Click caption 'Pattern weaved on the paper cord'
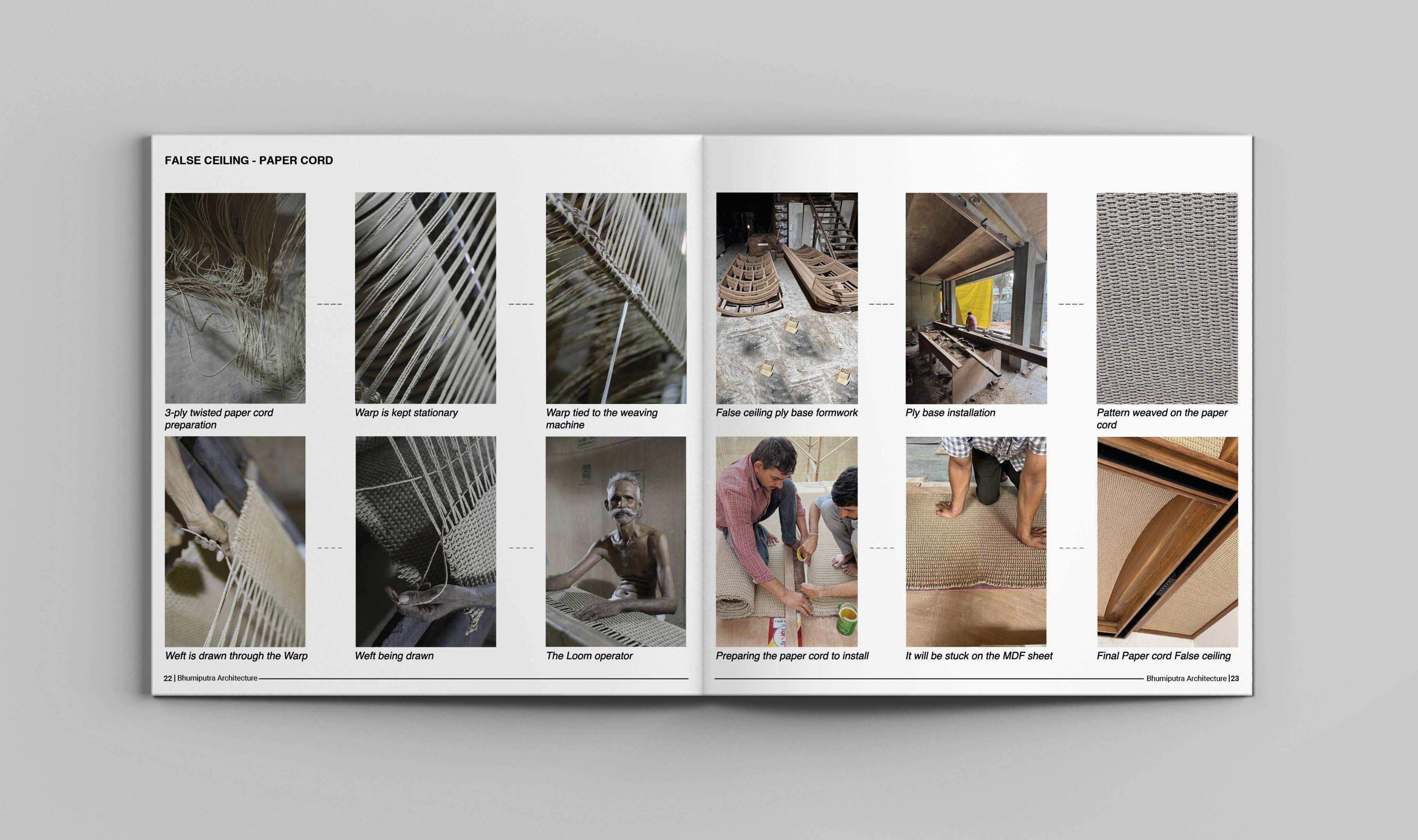The image size is (1418, 840). 1161,418
